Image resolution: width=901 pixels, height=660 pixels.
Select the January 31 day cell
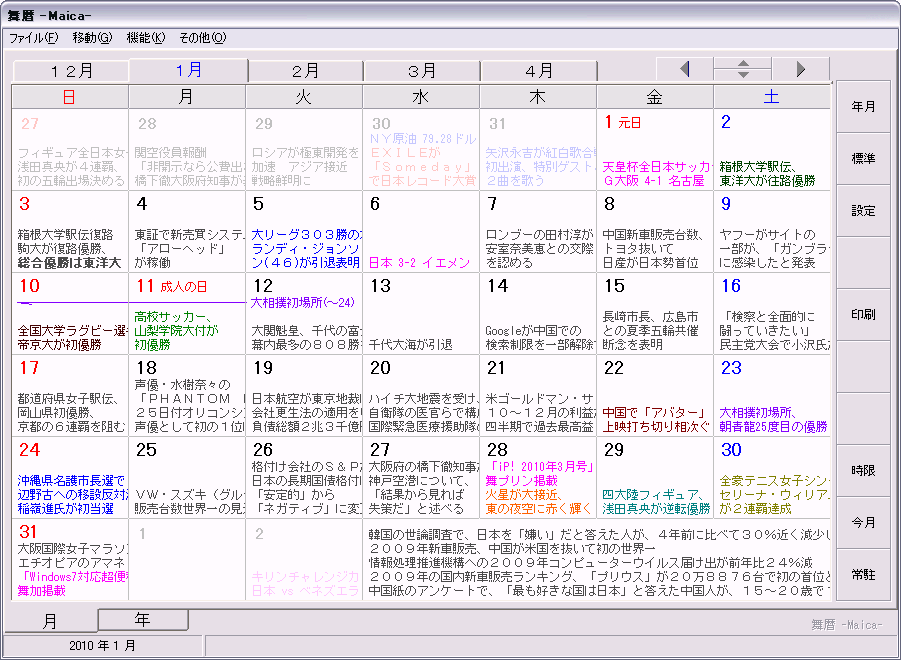click(70, 560)
